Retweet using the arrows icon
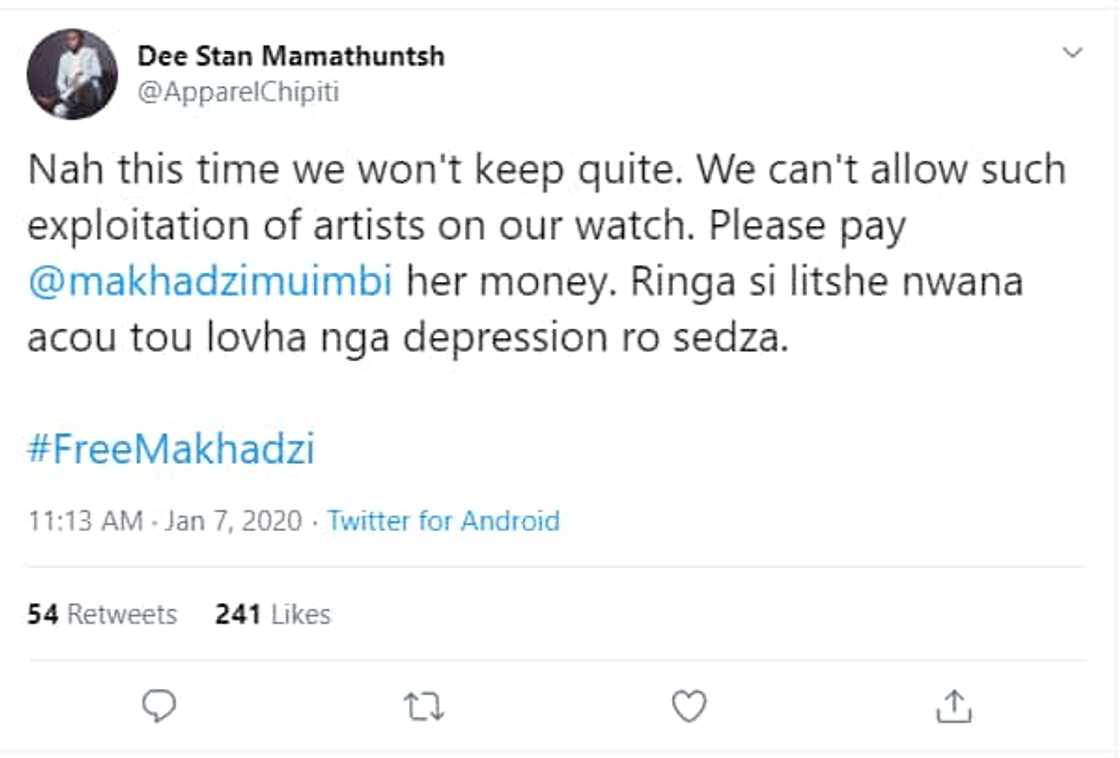The image size is (1120, 758). (424, 708)
